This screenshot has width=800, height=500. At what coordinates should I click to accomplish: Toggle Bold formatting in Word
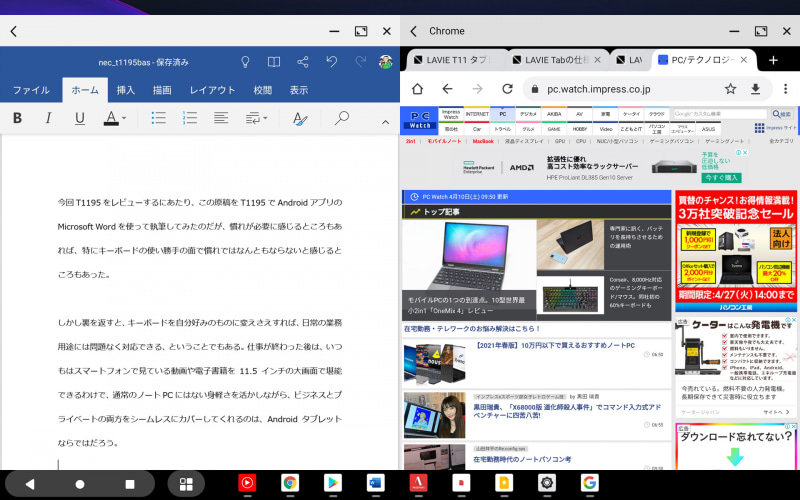[x=17, y=118]
